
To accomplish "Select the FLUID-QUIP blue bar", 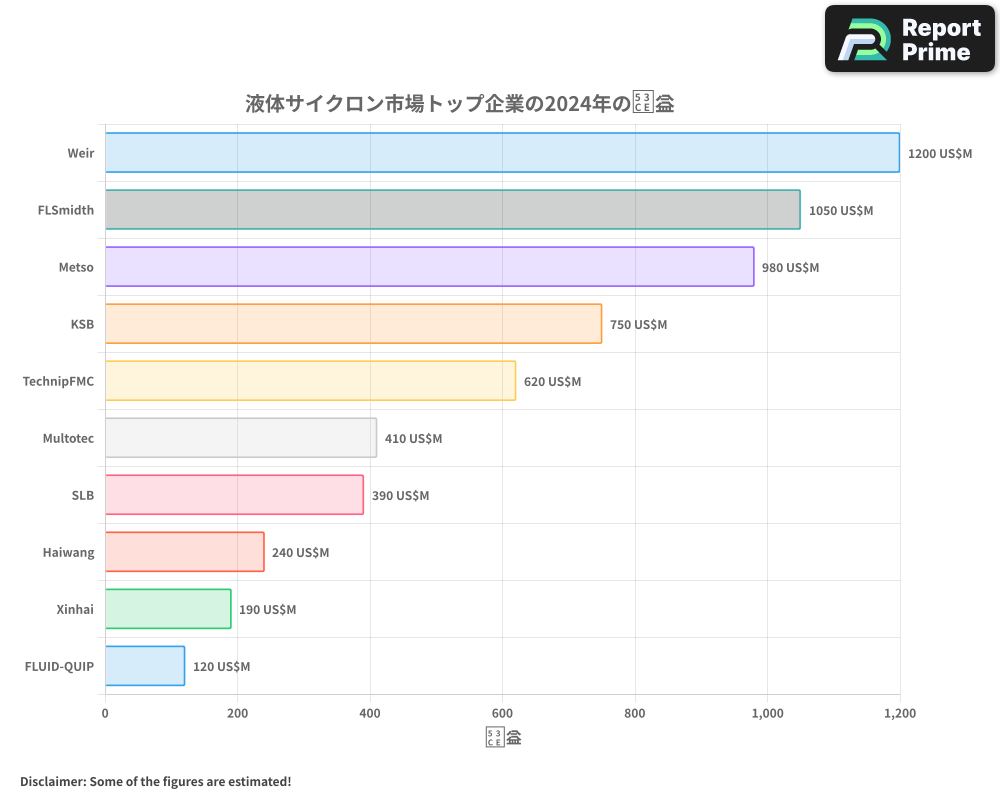I will [x=144, y=666].
